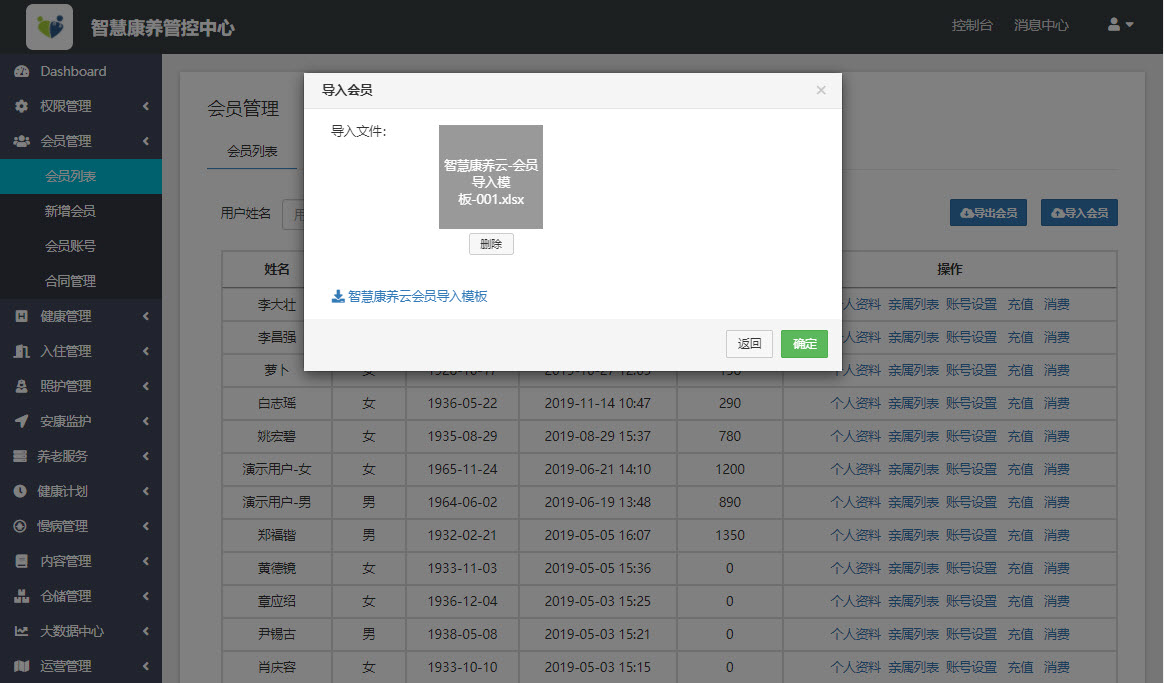1164x683 pixels.
Task: Open the 消息中心 menu item
Action: click(x=1041, y=24)
